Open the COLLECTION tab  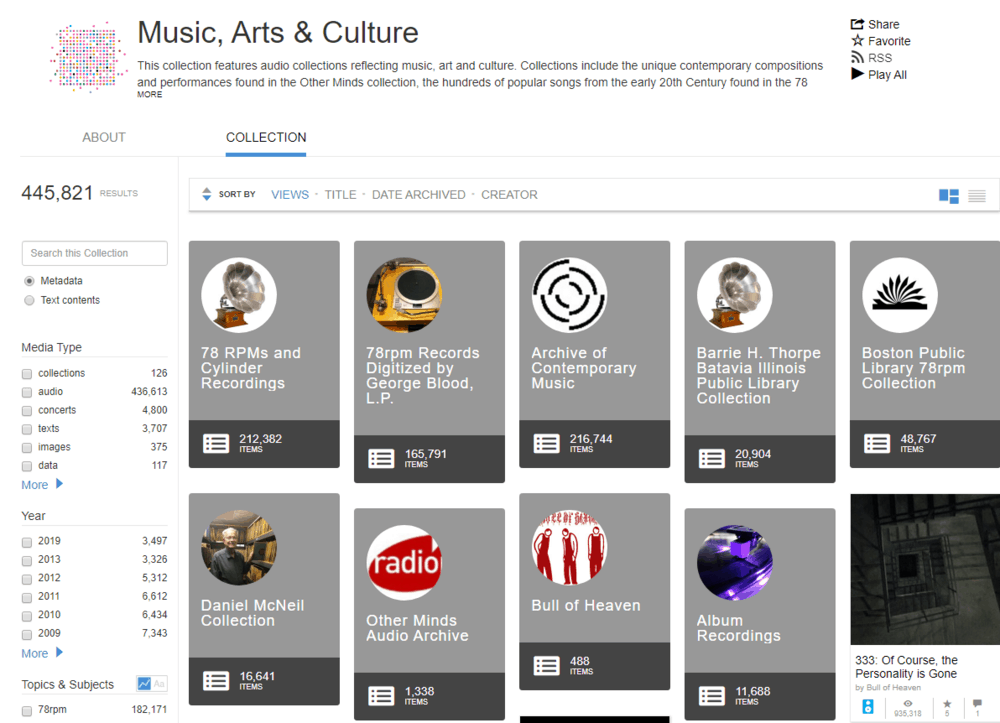click(266, 137)
